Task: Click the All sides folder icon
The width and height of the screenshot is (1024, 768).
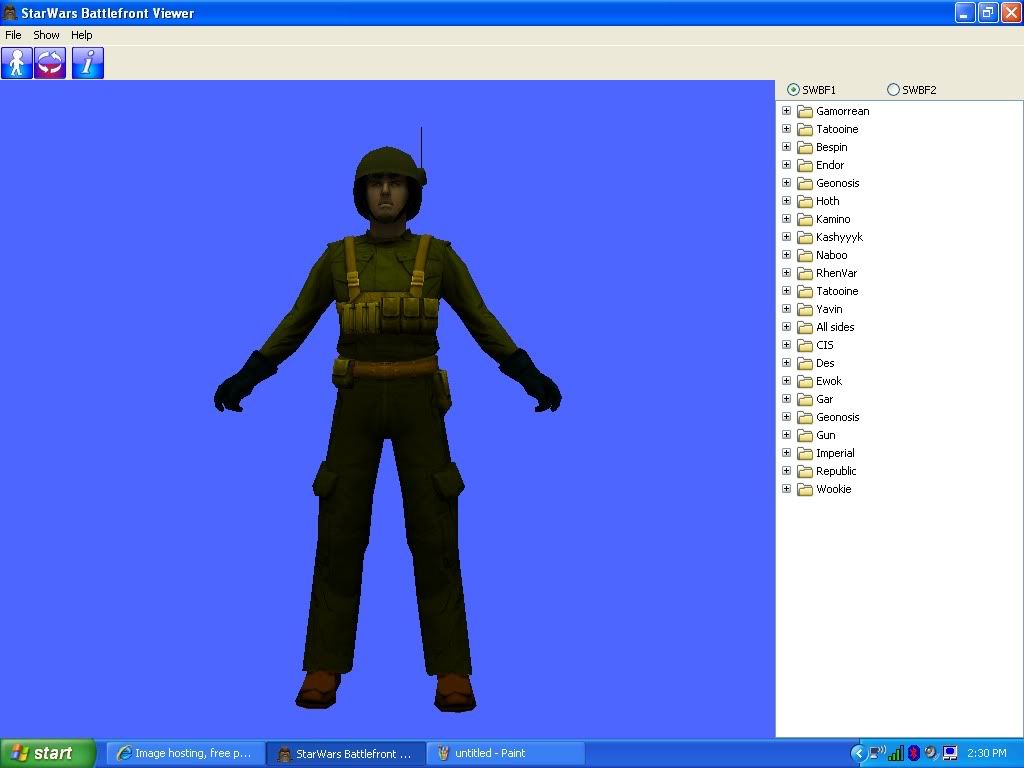Action: pyautogui.click(x=805, y=327)
